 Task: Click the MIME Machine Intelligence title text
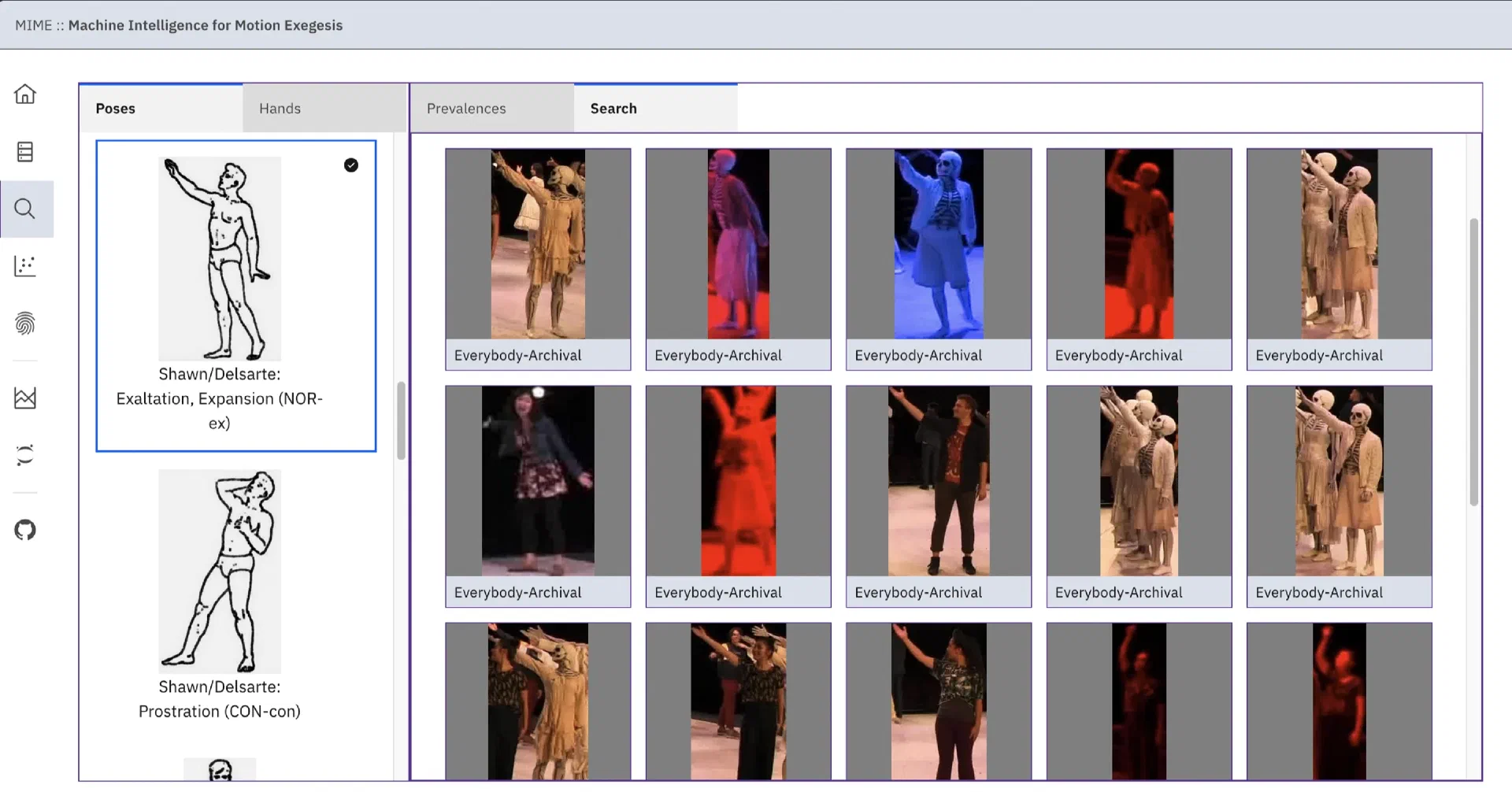point(179,25)
